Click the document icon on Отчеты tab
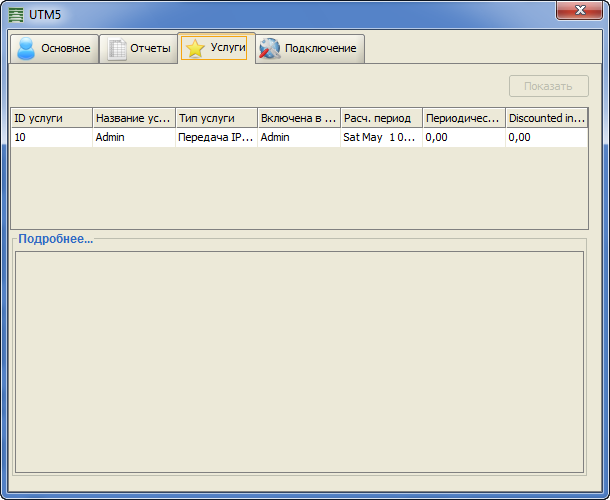 tap(117, 49)
